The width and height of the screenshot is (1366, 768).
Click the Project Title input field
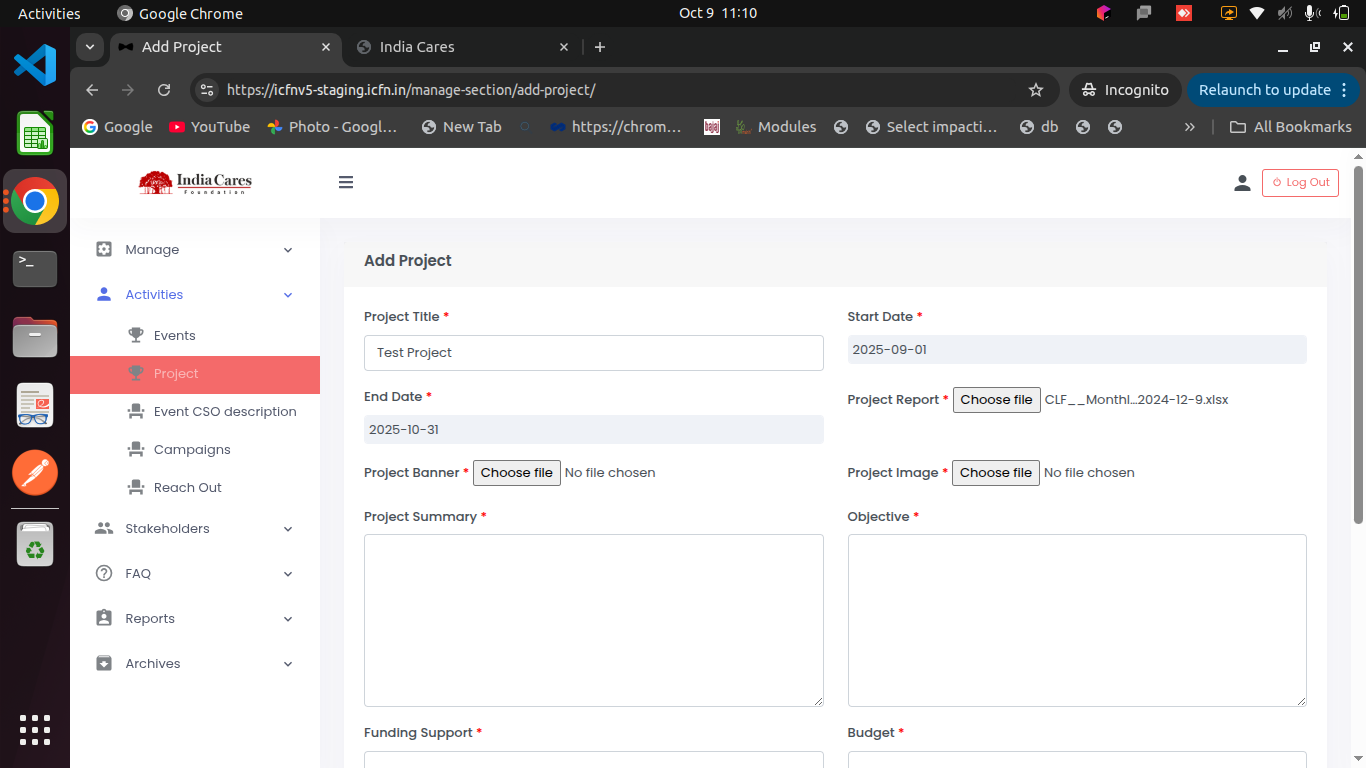tap(593, 353)
